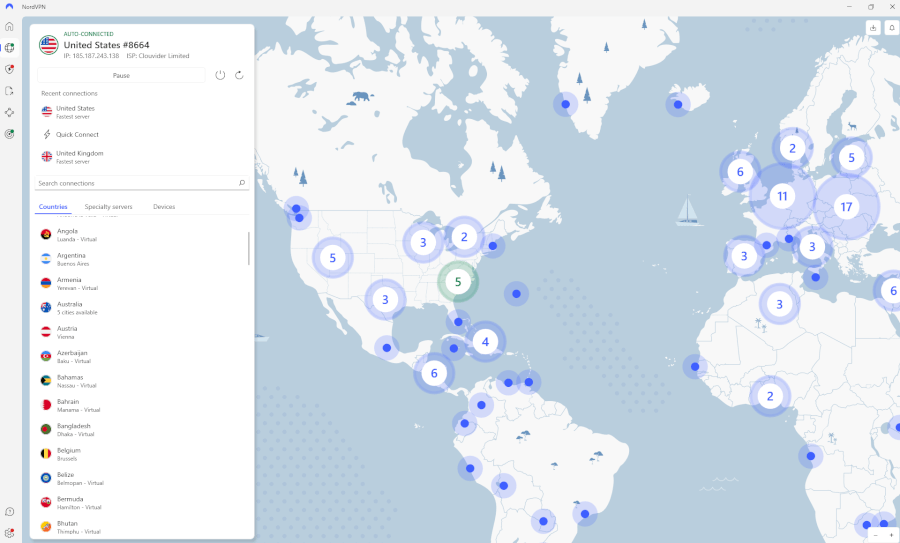
Task: Click the power disconnect icon
Action: pyautogui.click(x=220, y=75)
